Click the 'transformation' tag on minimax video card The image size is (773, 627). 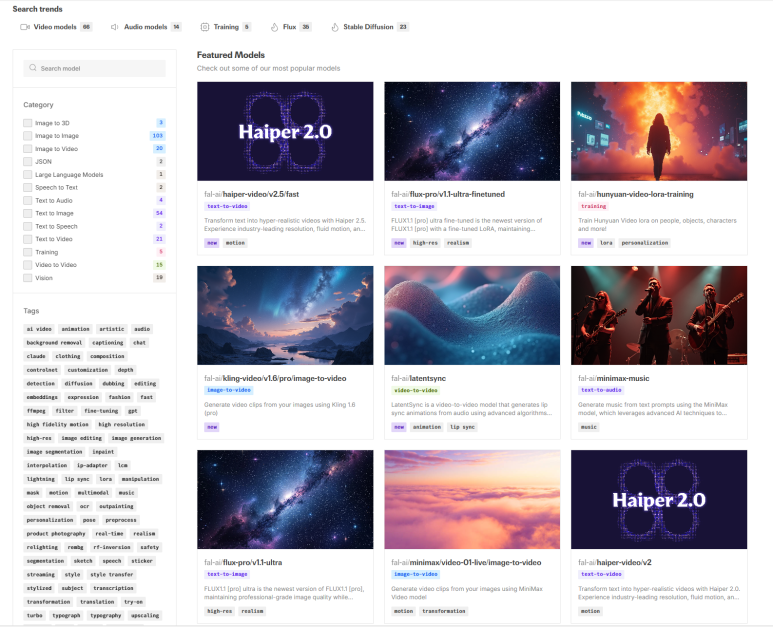tap(444, 611)
